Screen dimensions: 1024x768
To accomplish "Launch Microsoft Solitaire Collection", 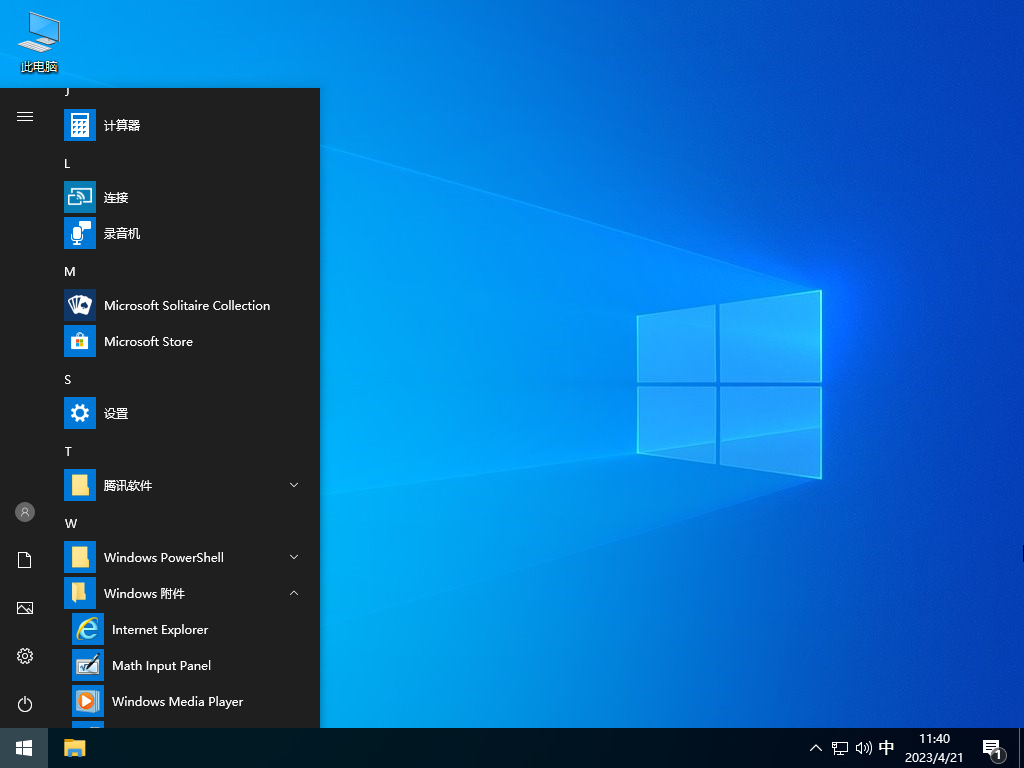I will pyautogui.click(x=187, y=305).
